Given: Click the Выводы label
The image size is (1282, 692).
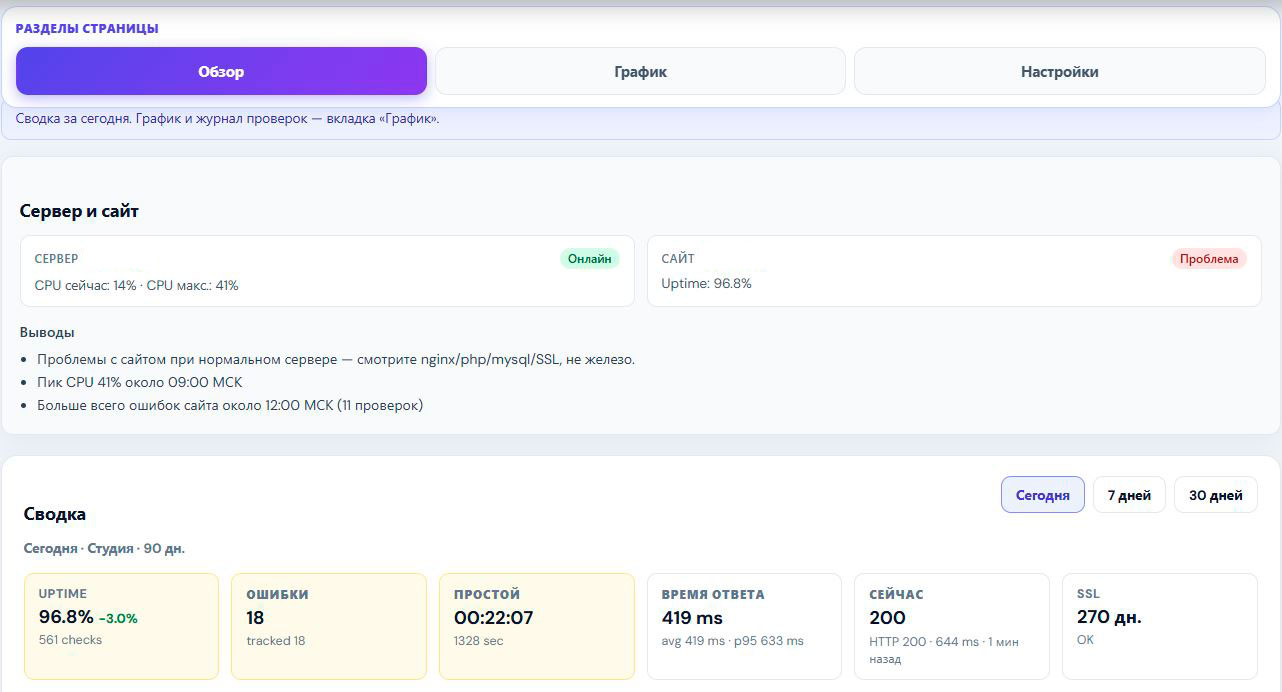Looking at the screenshot, I should (x=47, y=332).
